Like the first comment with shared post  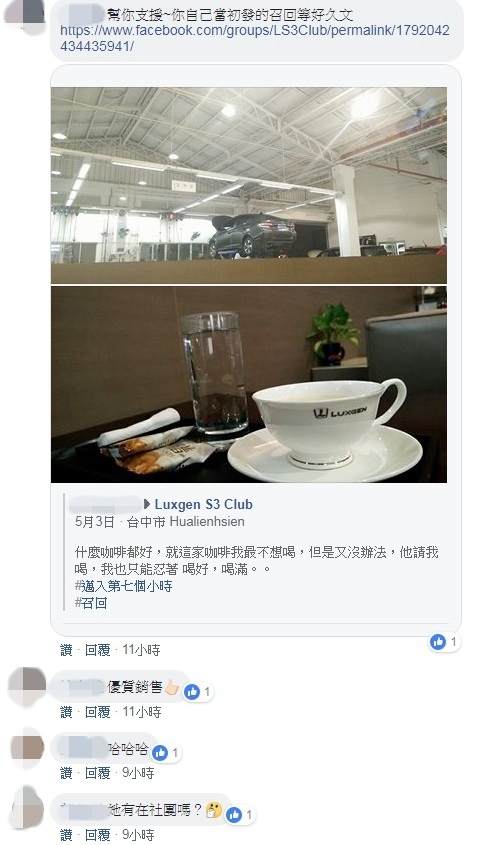(x=66, y=650)
